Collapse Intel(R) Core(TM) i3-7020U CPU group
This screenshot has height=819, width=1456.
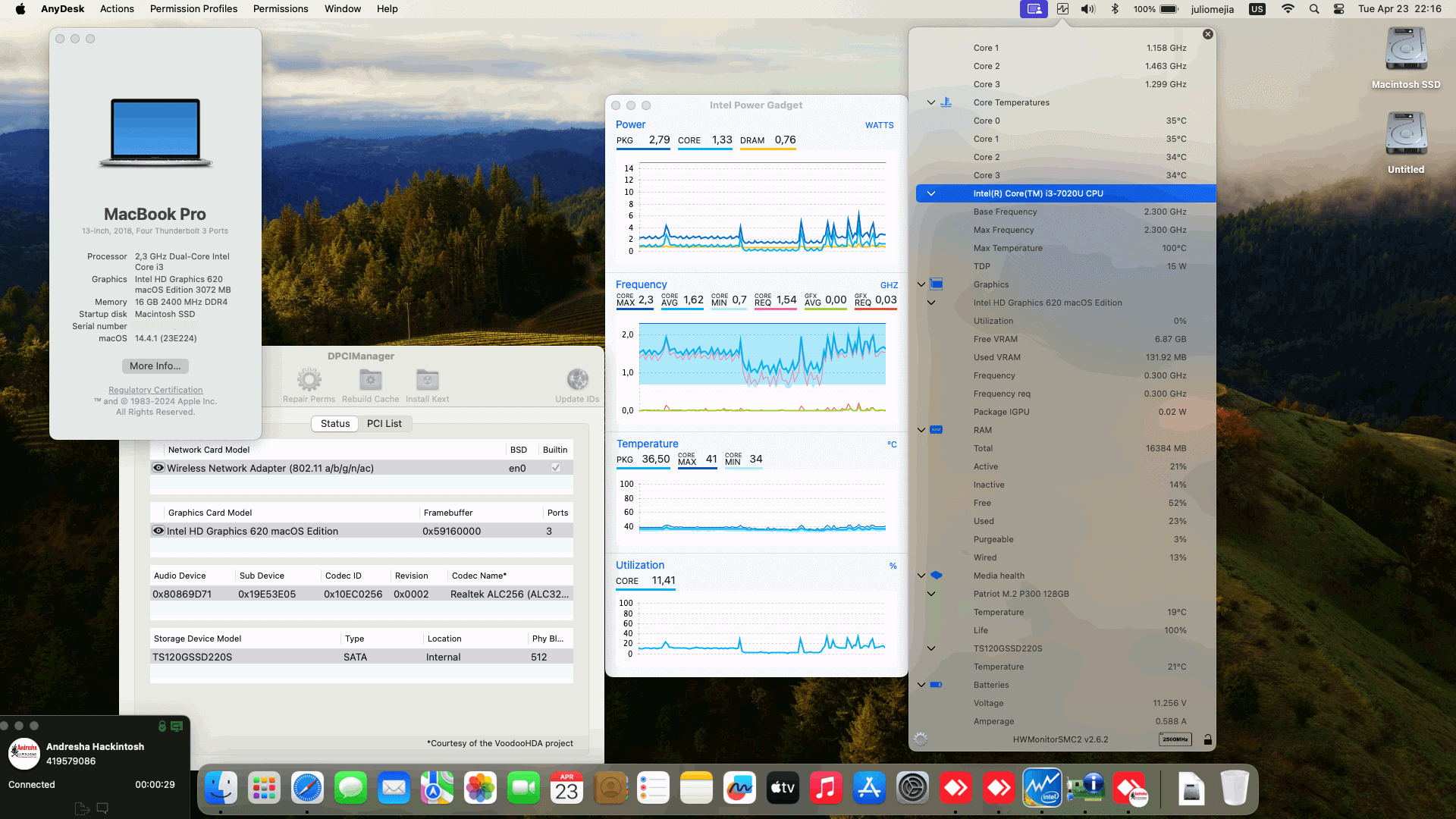[x=931, y=193]
